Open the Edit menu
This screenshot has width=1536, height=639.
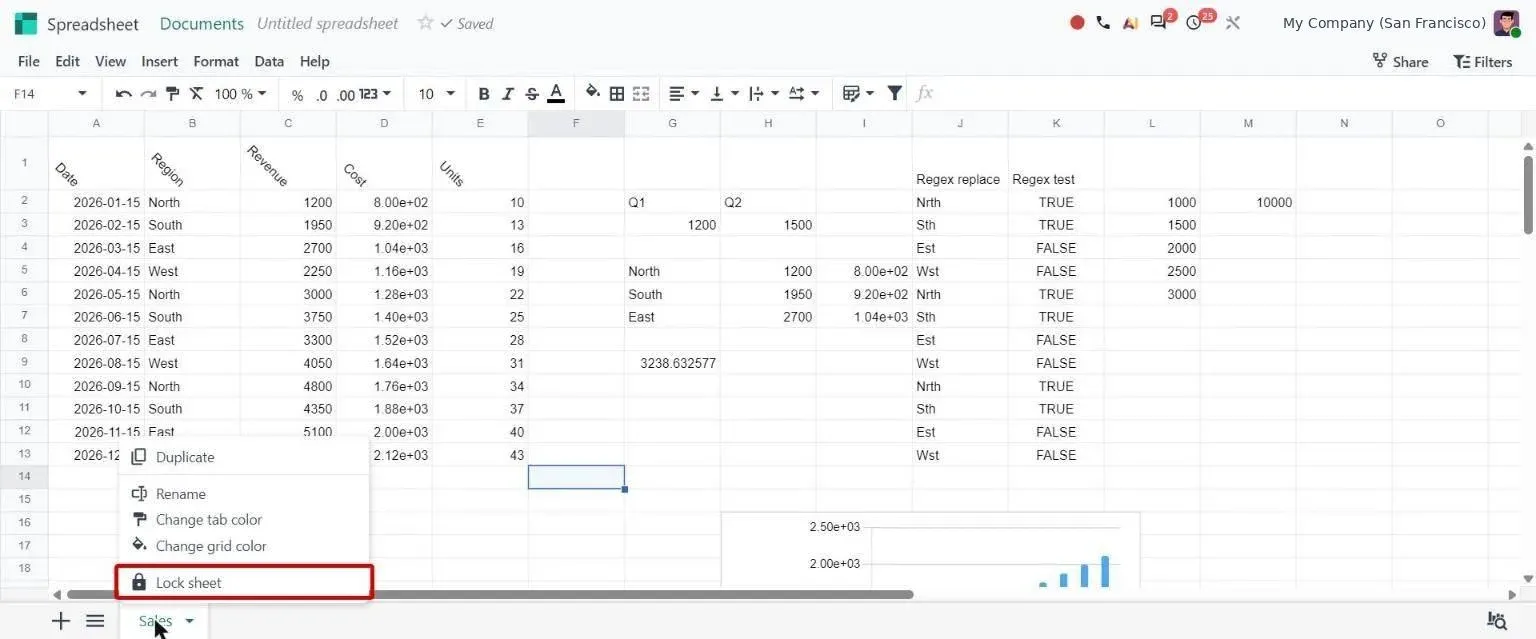[67, 62]
